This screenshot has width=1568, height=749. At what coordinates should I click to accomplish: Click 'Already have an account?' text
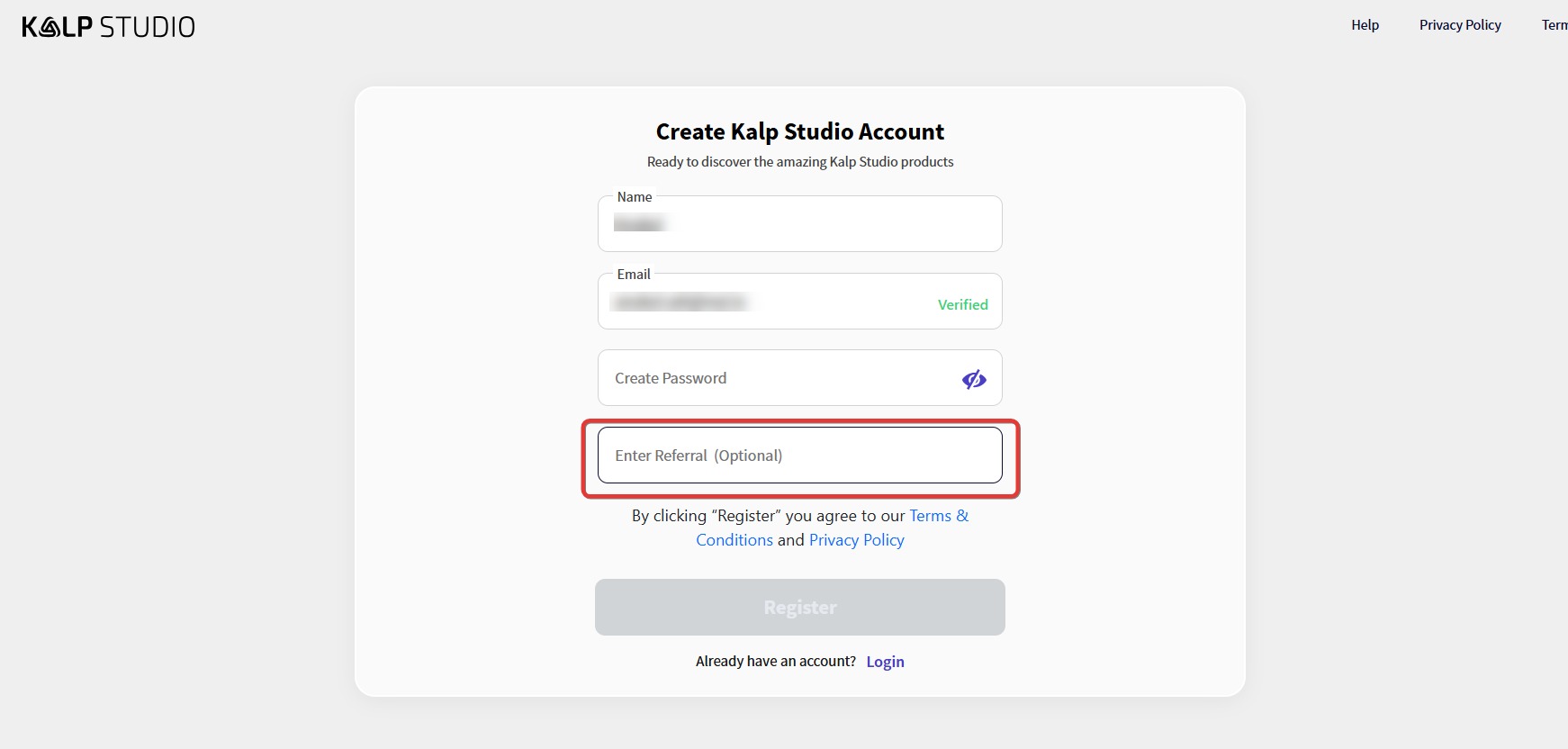pyautogui.click(x=775, y=661)
